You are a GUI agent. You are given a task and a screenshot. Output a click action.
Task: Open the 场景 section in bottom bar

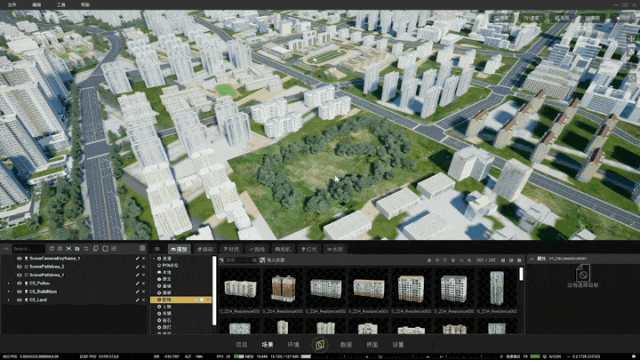[x=267, y=344]
